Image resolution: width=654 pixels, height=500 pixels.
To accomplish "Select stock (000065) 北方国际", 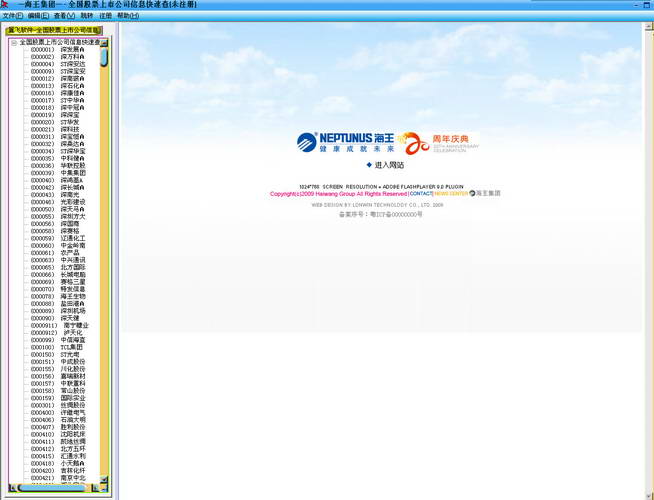I will coord(58,267).
